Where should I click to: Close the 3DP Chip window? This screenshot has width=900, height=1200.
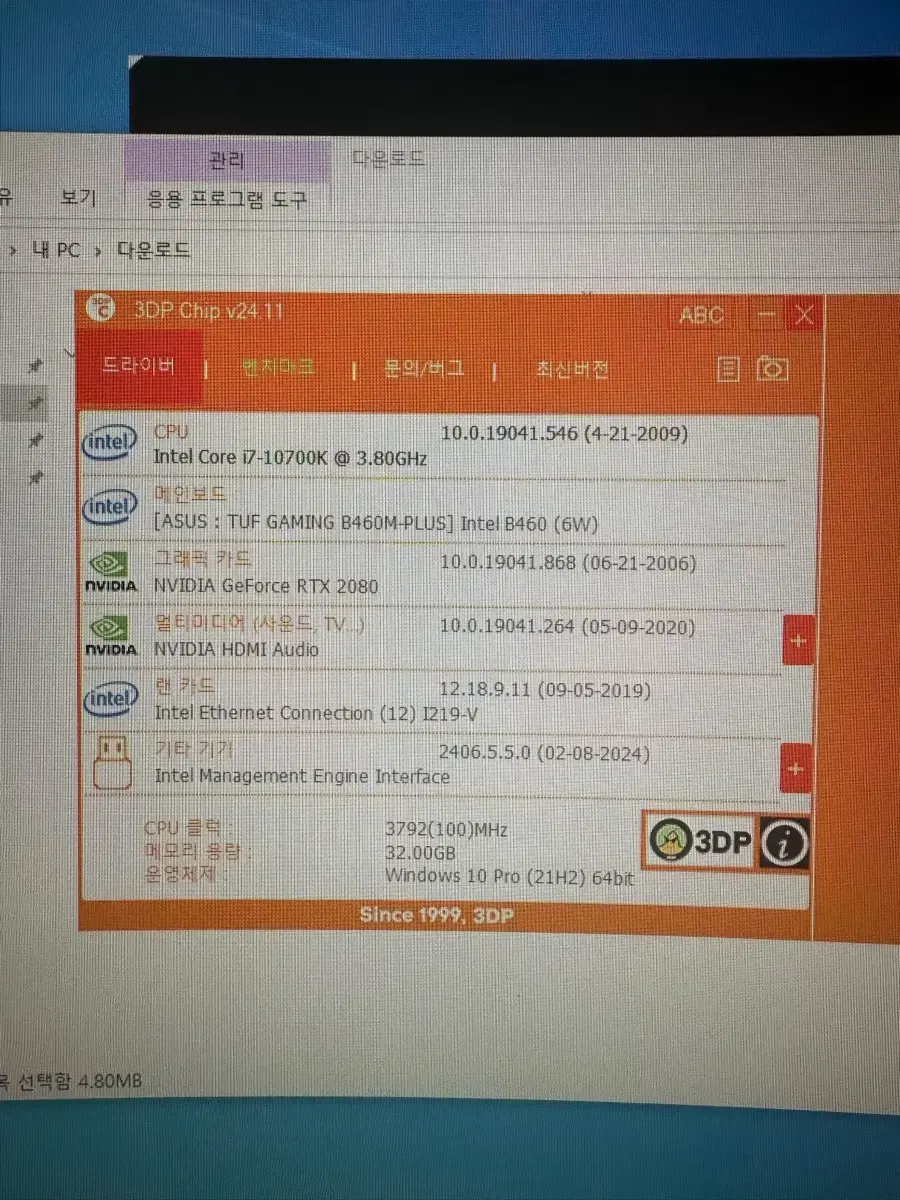[804, 315]
